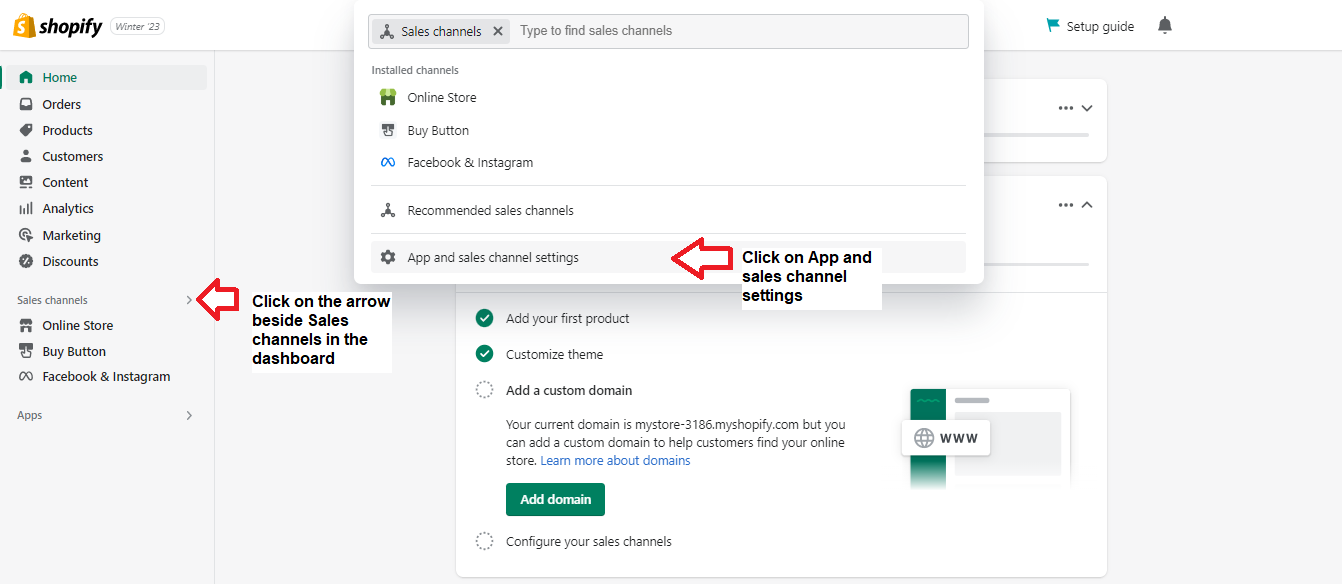Click the globe www domain illustration
This screenshot has width=1342, height=584.
pyautogui.click(x=946, y=438)
